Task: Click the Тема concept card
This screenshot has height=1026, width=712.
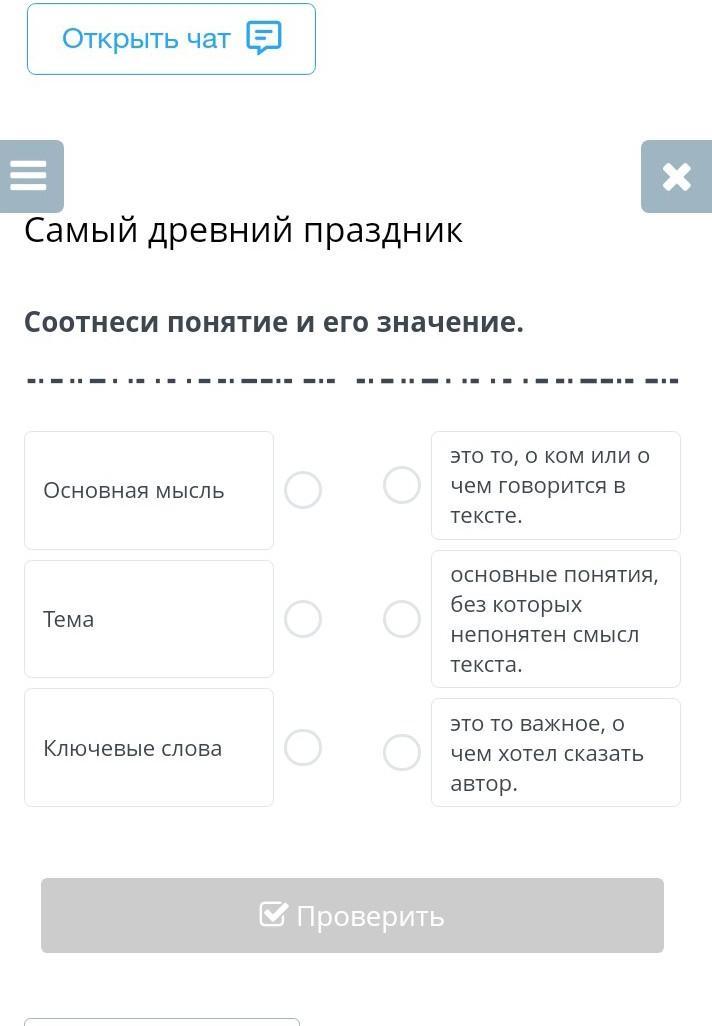Action: (x=149, y=619)
